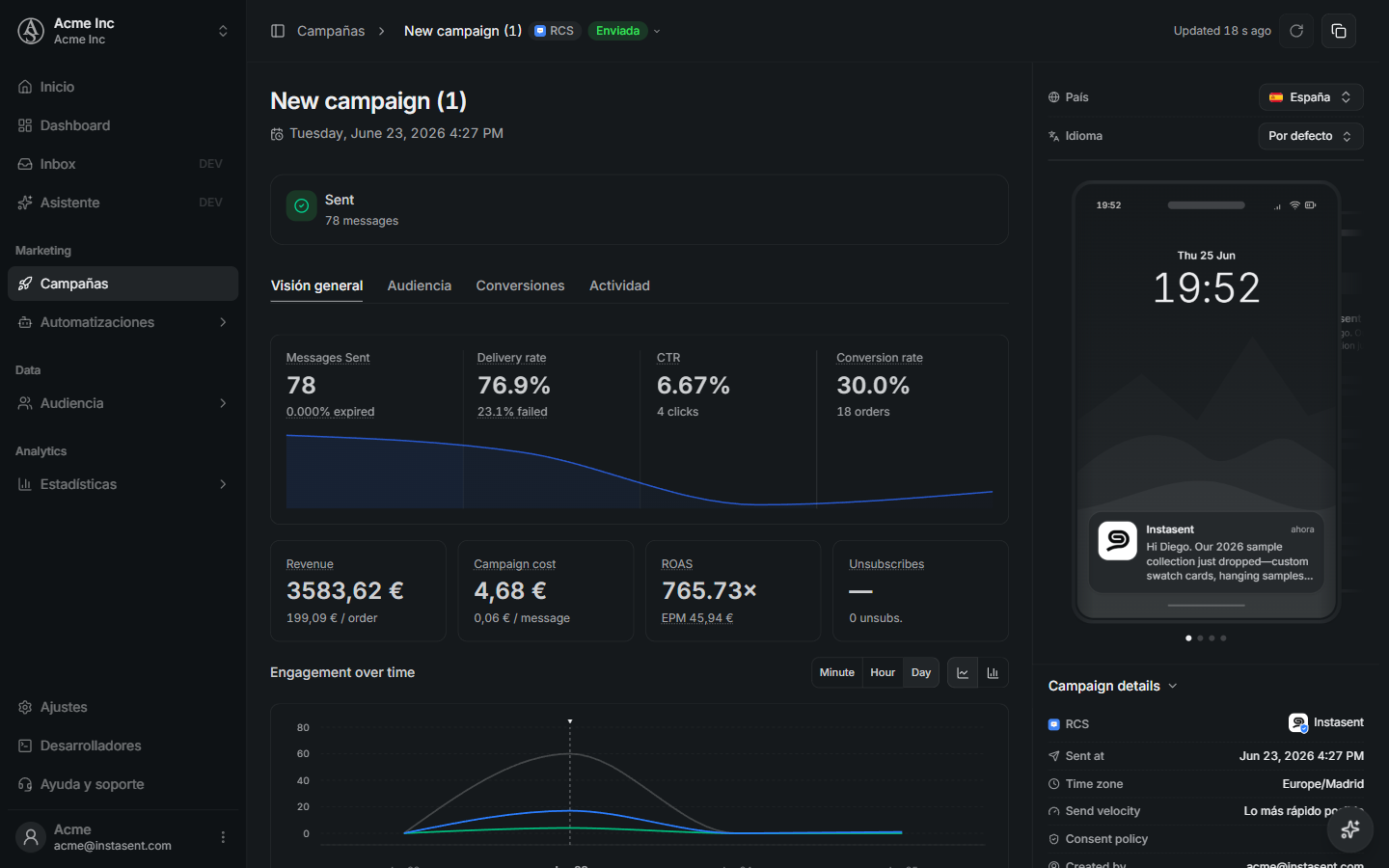Viewport: 1389px width, 868px height.
Task: Select Day granularity
Action: 921,672
